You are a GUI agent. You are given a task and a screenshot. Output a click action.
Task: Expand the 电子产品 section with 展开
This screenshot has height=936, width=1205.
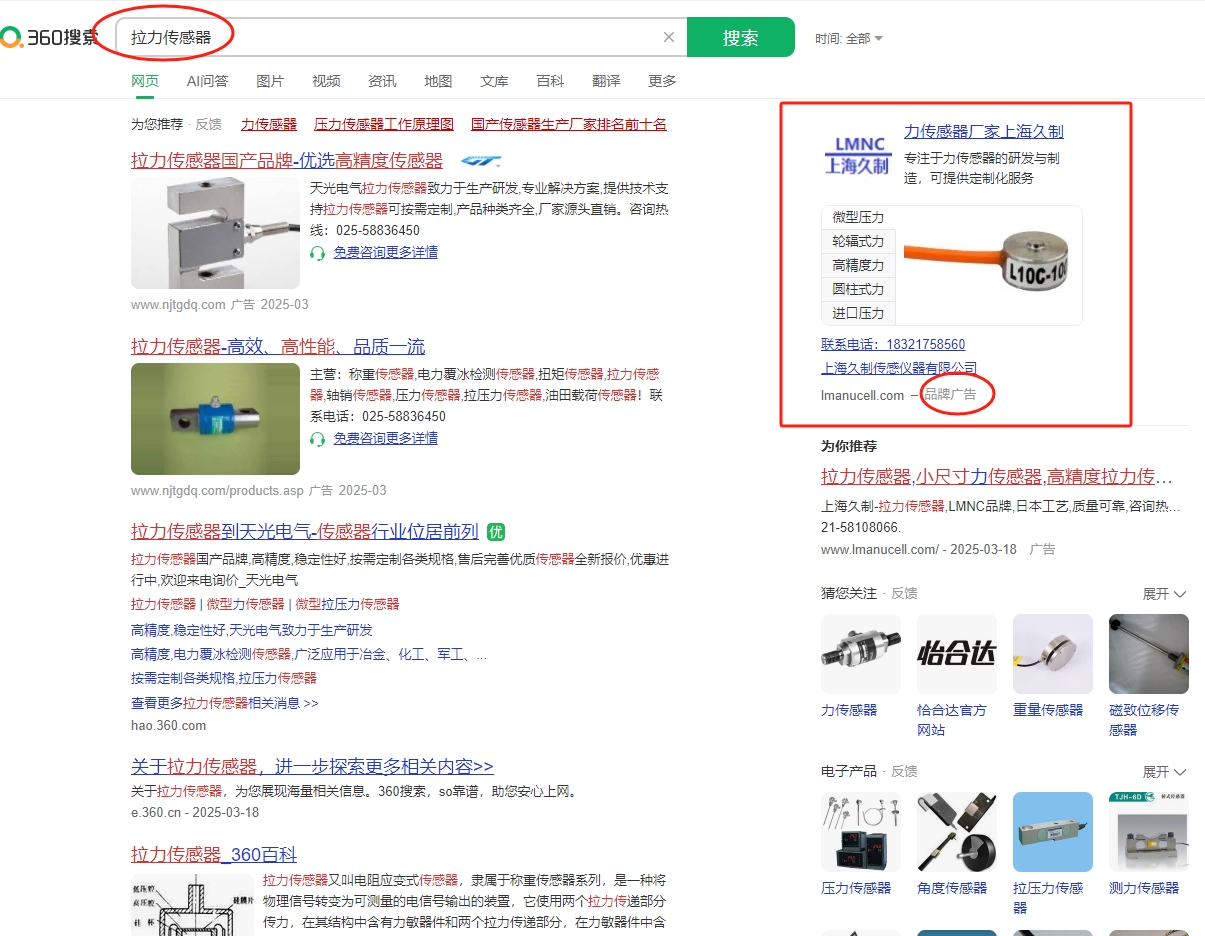1165,772
